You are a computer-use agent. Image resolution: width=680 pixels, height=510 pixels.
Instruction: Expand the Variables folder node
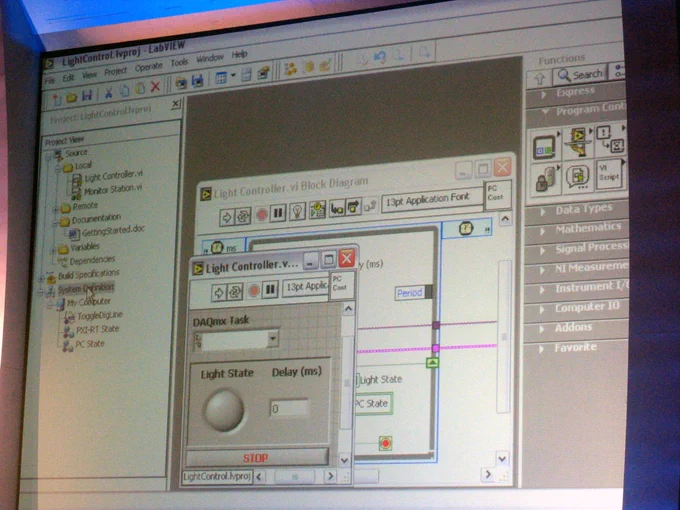coord(53,250)
